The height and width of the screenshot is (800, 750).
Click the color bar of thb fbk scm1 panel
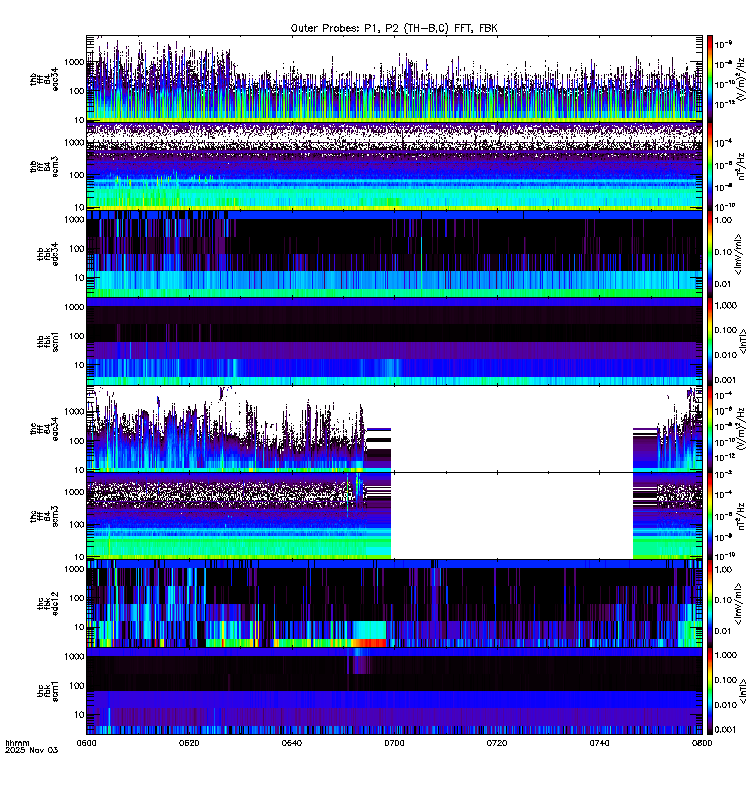pyautogui.click(x=709, y=341)
